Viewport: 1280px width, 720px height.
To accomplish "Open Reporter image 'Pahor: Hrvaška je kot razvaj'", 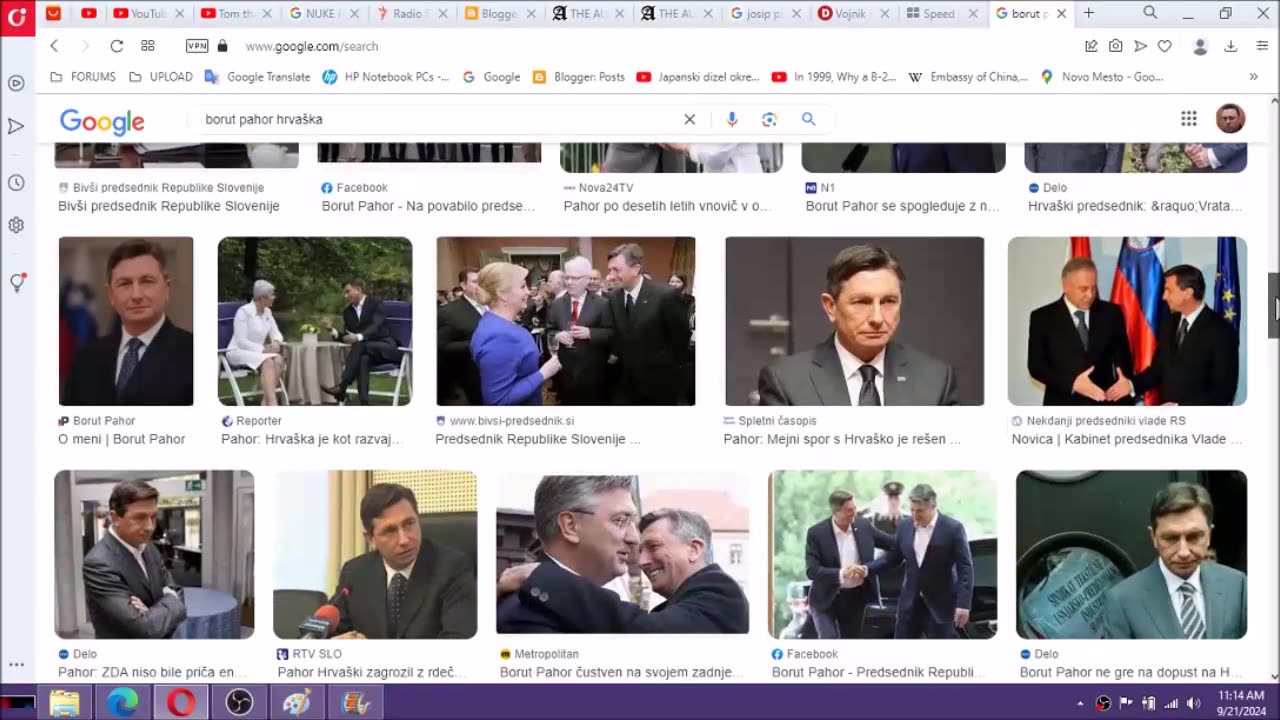I will point(315,321).
